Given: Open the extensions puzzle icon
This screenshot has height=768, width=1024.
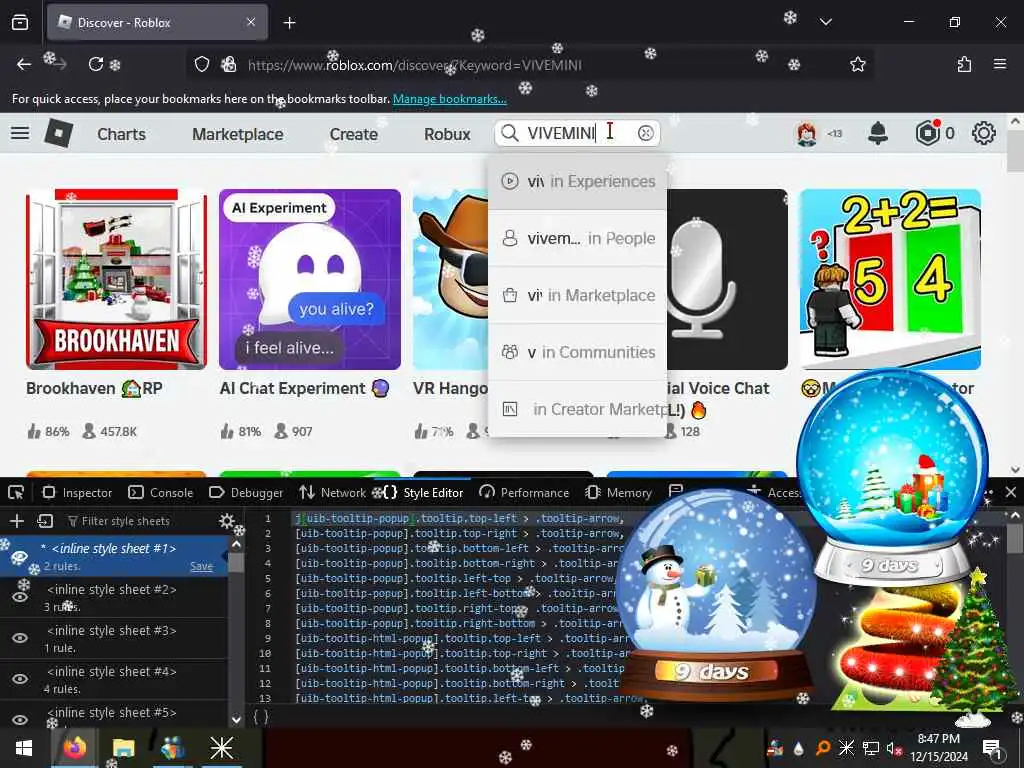Looking at the screenshot, I should (x=964, y=64).
